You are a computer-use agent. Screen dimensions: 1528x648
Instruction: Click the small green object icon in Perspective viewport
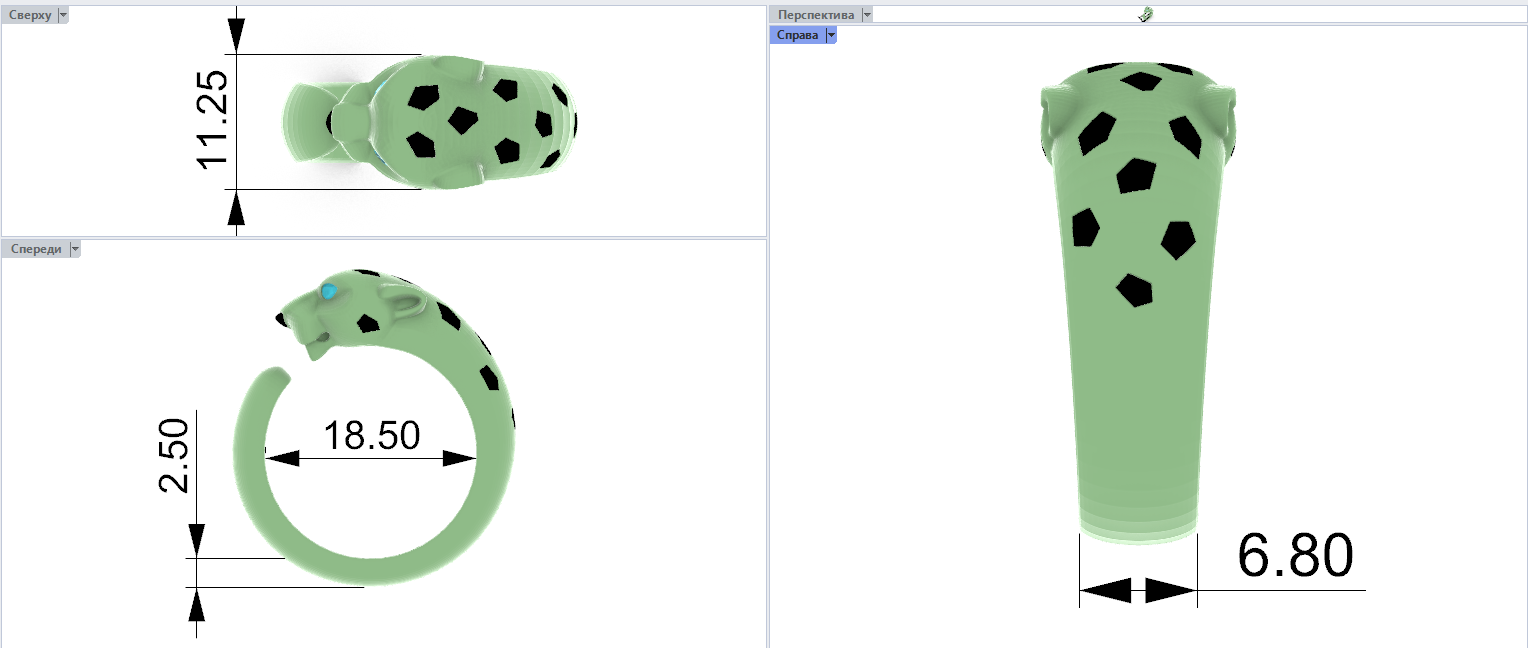(x=1146, y=14)
